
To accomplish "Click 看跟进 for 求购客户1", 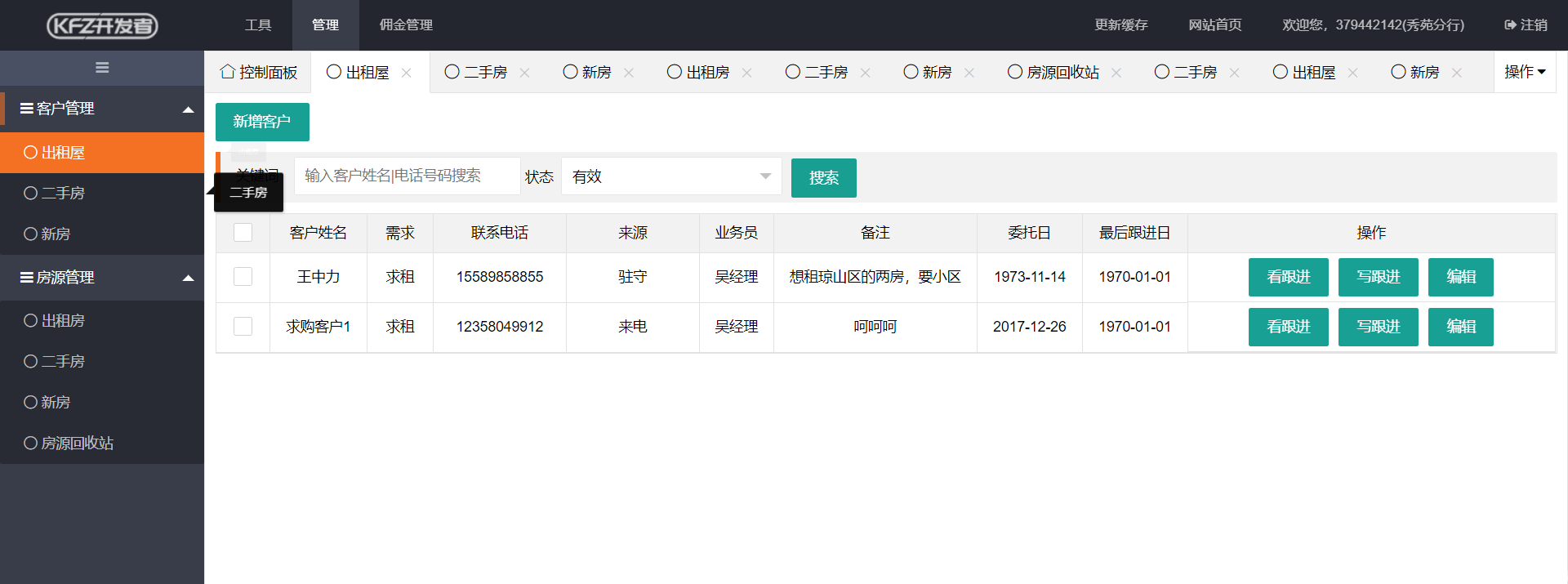I will (x=1288, y=327).
